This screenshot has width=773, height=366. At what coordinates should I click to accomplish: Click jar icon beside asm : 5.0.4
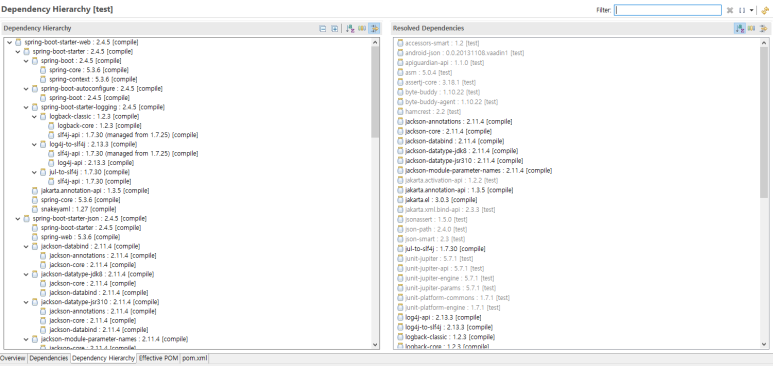[x=400, y=73]
